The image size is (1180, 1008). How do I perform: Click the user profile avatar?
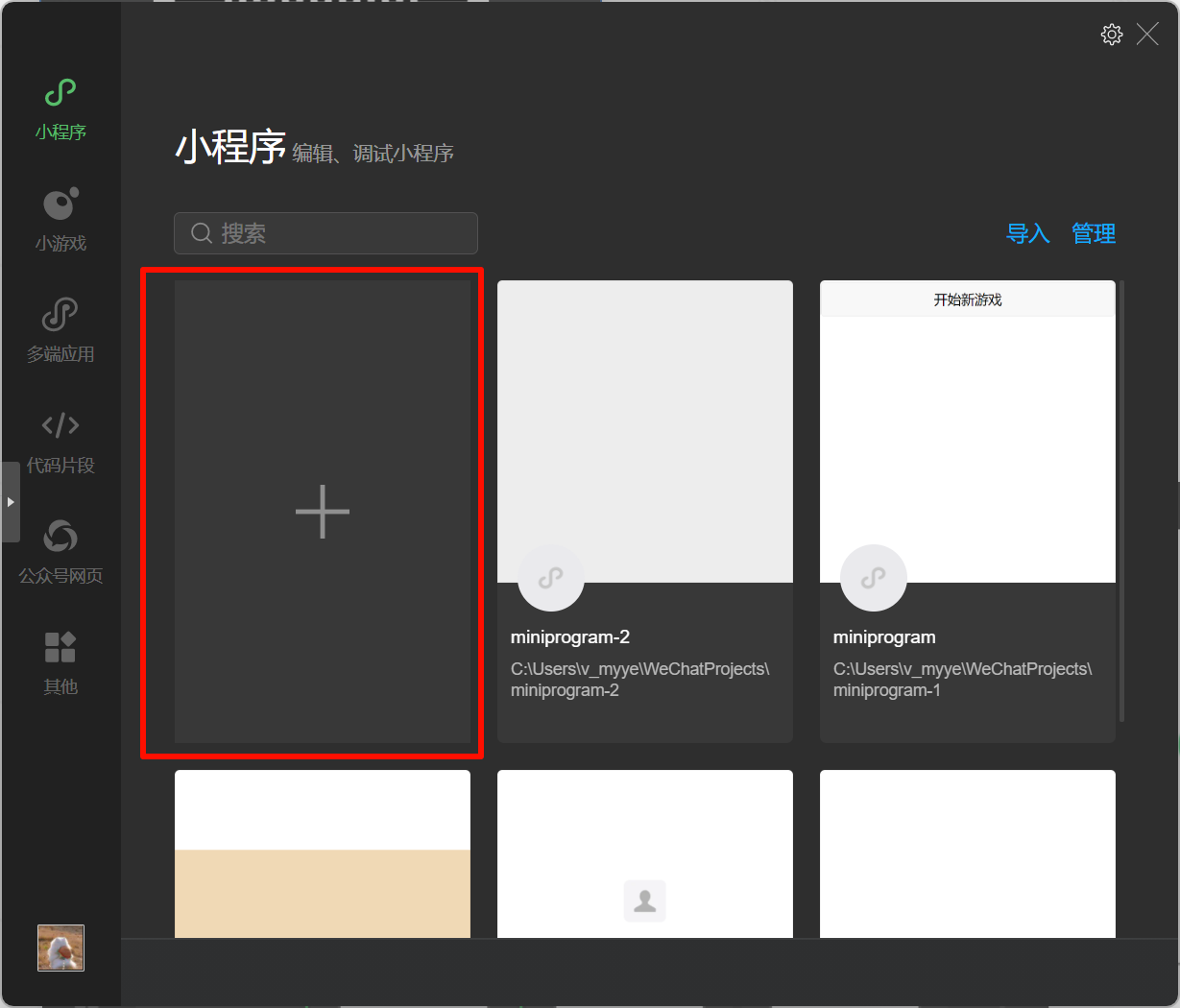click(60, 948)
